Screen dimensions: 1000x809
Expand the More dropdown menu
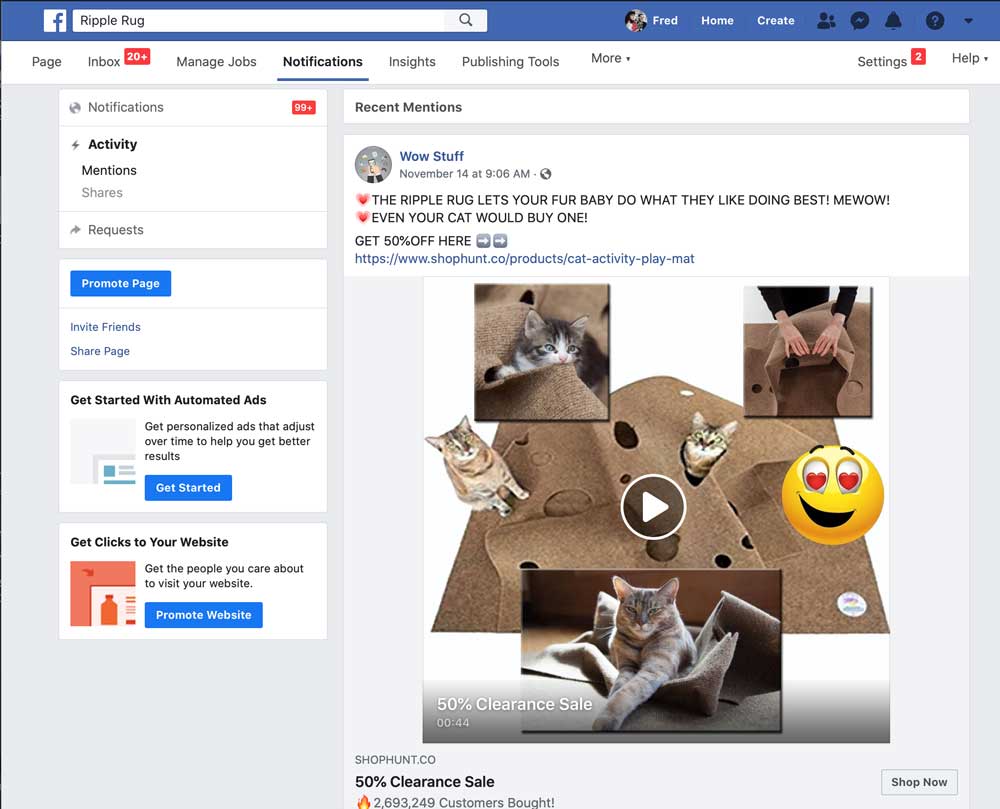pos(610,58)
